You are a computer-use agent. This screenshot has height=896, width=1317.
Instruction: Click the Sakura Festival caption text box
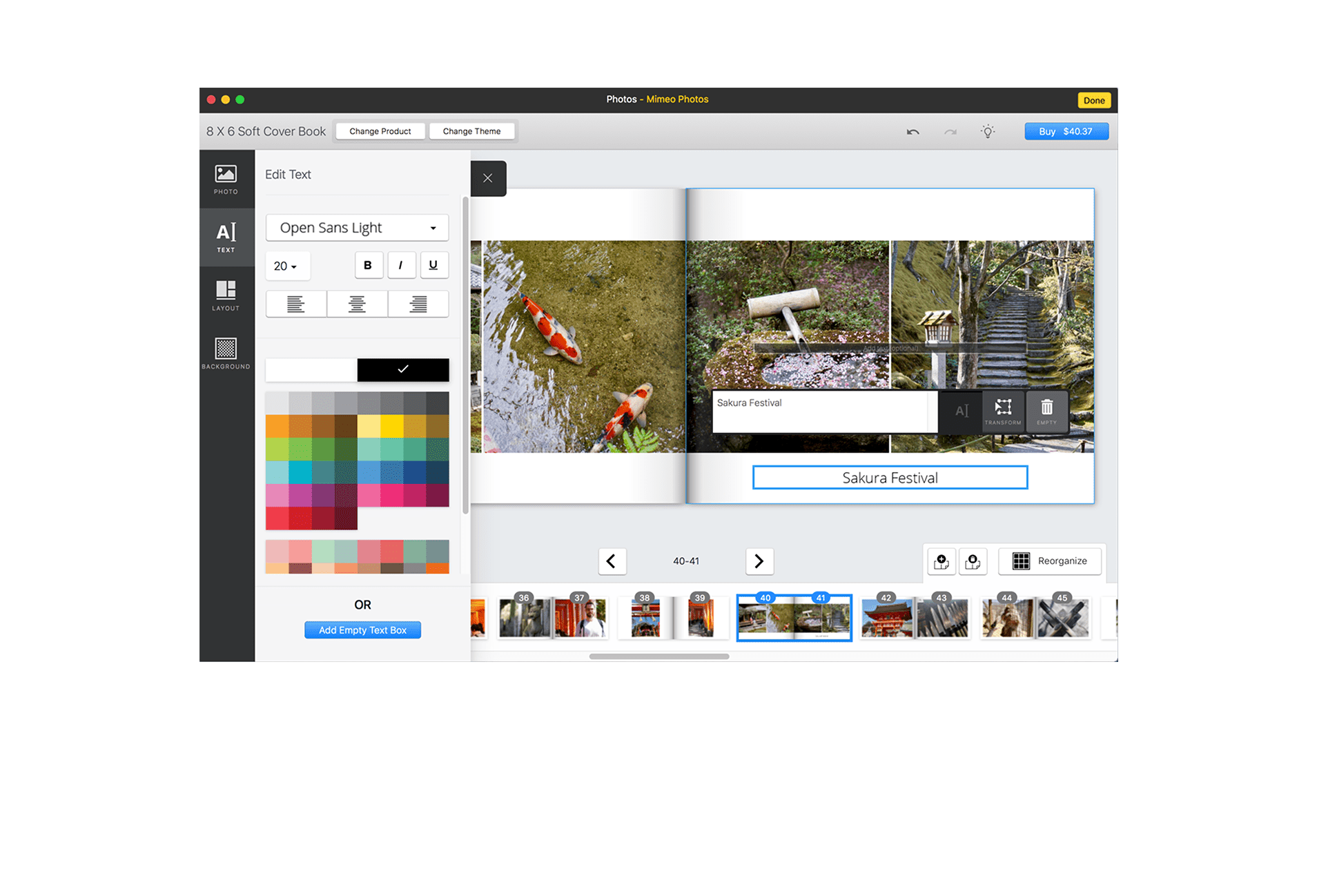890,478
